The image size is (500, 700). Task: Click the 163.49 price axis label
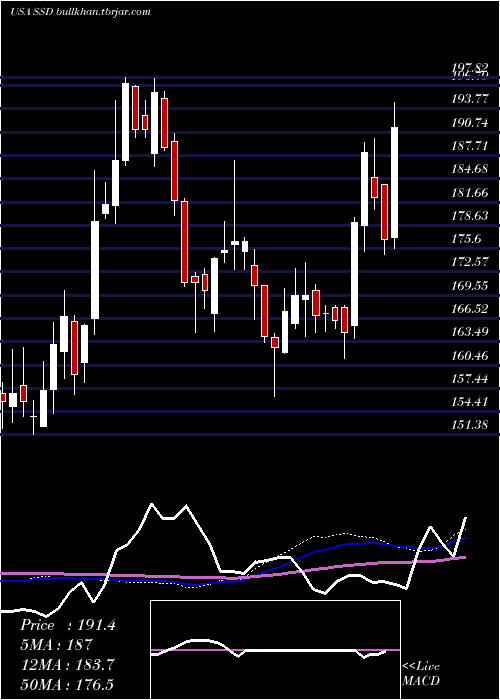[x=470, y=333]
